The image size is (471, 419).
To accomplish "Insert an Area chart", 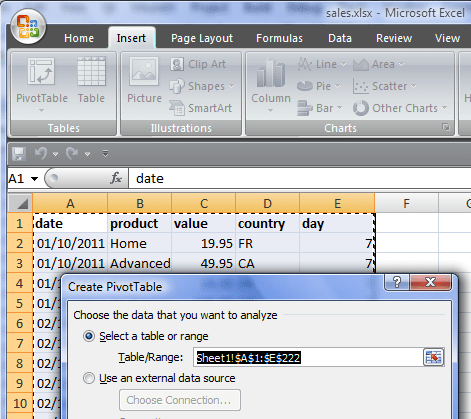I will pos(379,64).
